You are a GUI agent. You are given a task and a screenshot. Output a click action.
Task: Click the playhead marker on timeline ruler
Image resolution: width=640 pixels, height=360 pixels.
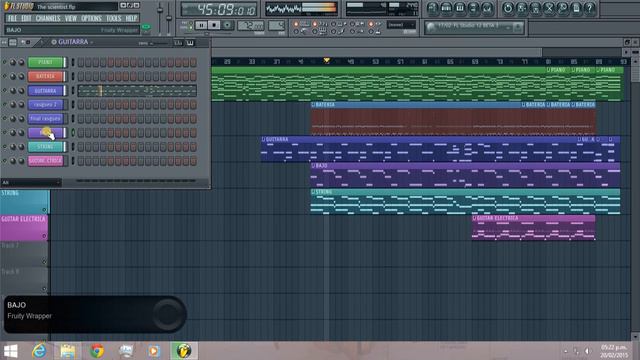click(x=327, y=61)
